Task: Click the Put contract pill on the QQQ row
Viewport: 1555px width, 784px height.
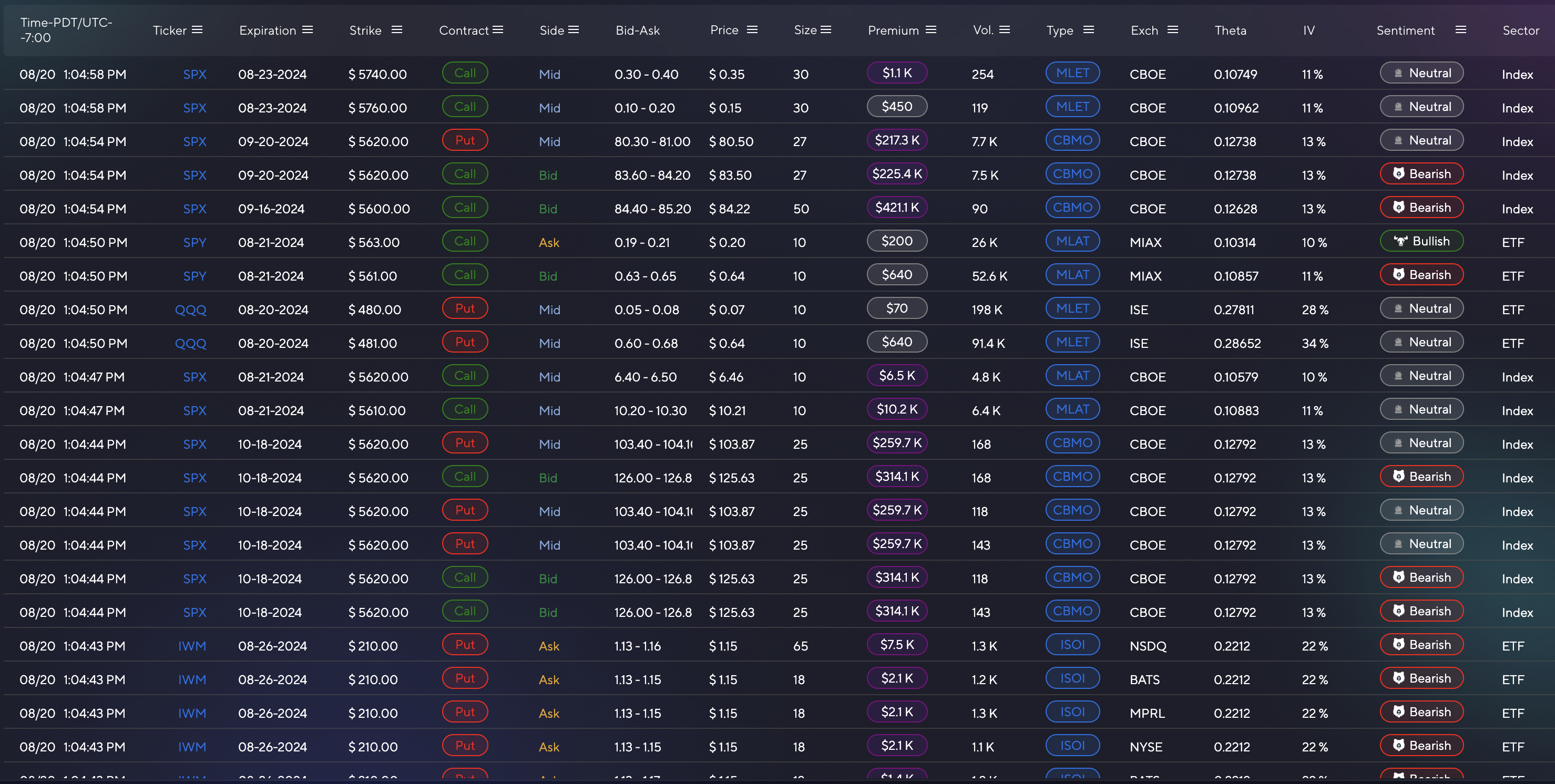Action: (465, 308)
